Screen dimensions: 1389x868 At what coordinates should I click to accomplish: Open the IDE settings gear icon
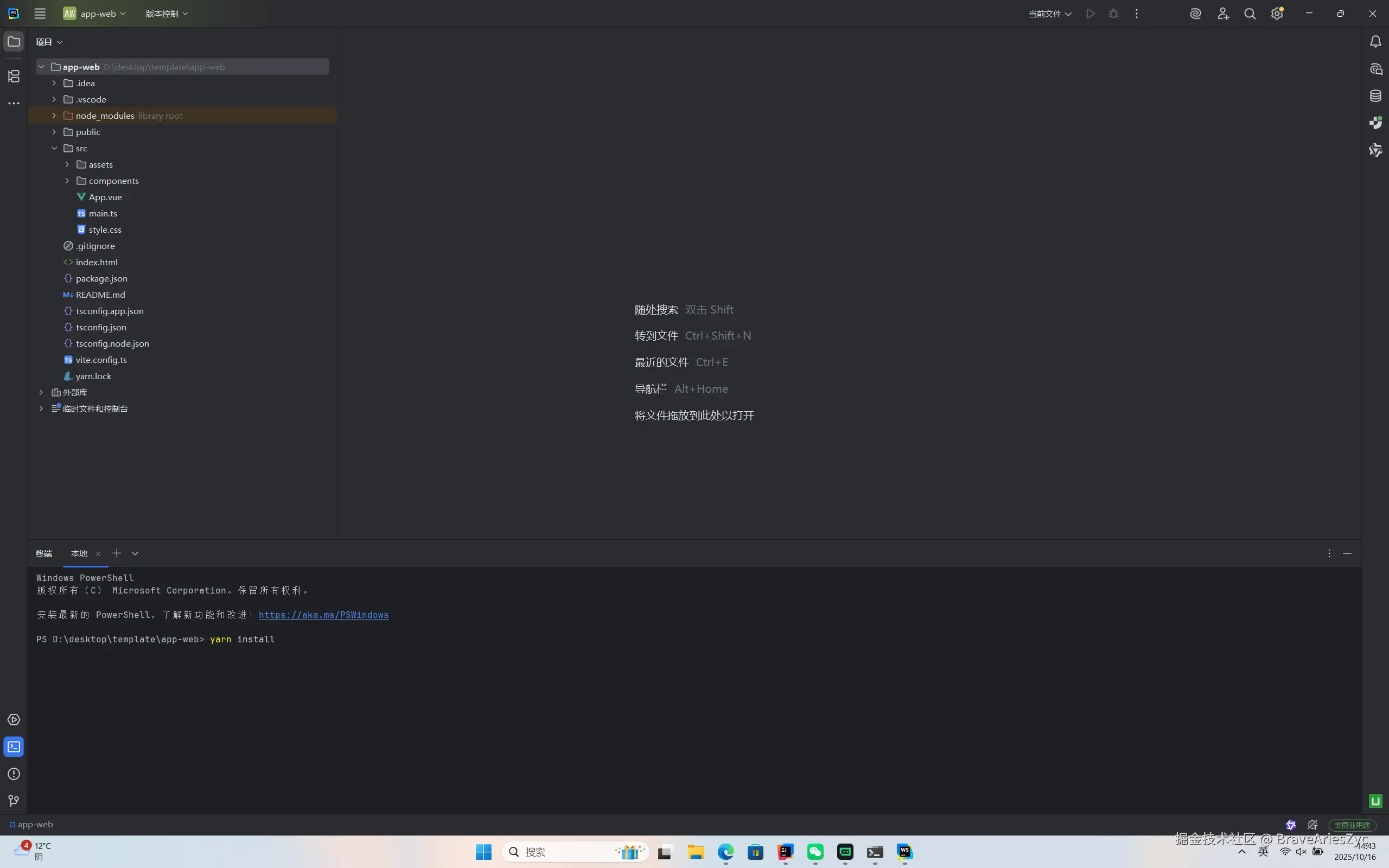tap(1277, 14)
